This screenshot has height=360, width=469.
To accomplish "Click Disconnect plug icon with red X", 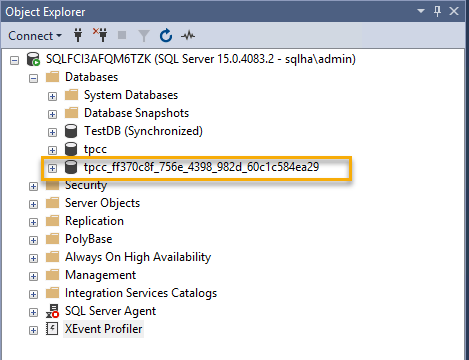I will [100, 35].
